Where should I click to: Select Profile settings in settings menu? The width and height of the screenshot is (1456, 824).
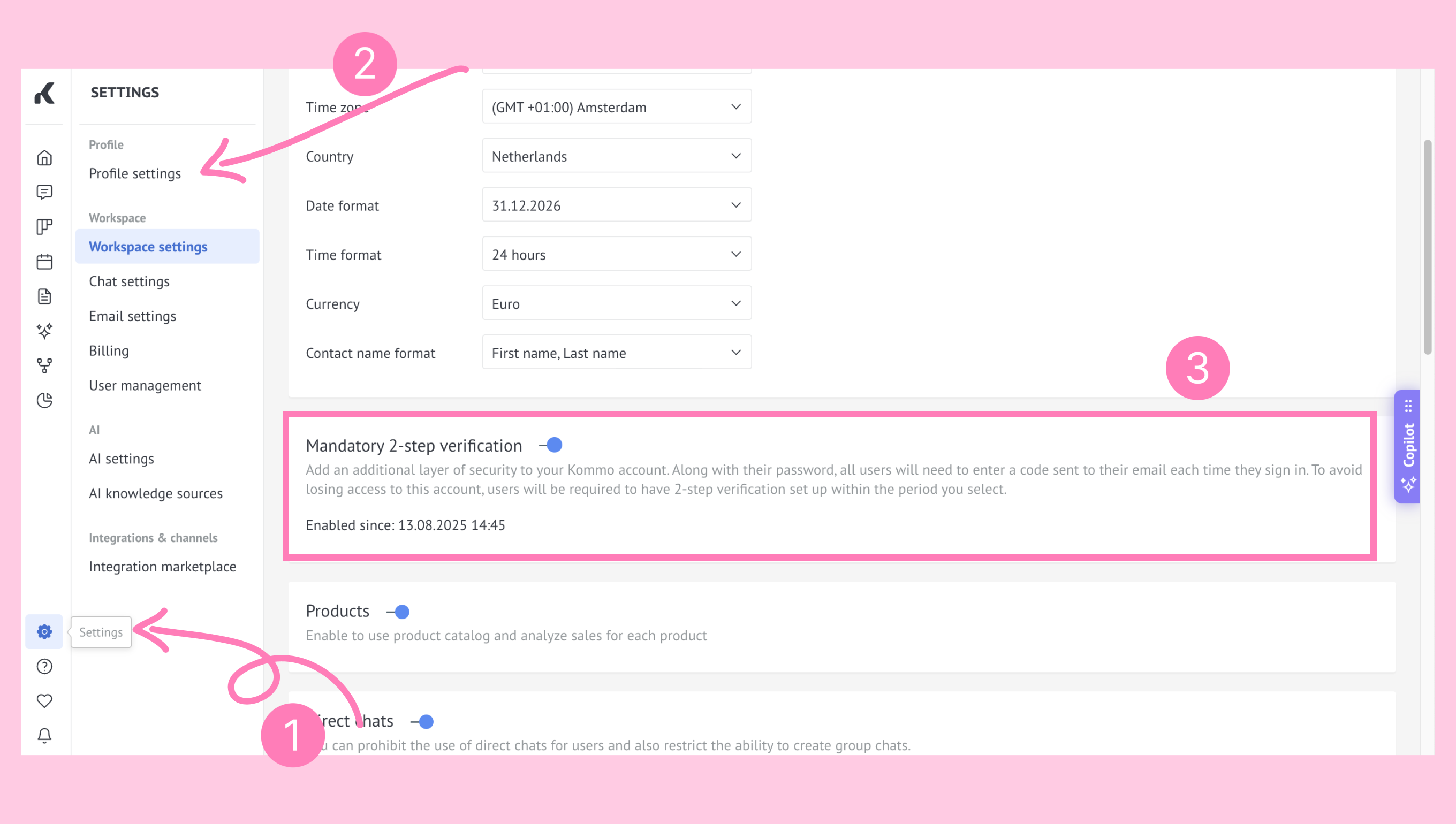(x=135, y=173)
